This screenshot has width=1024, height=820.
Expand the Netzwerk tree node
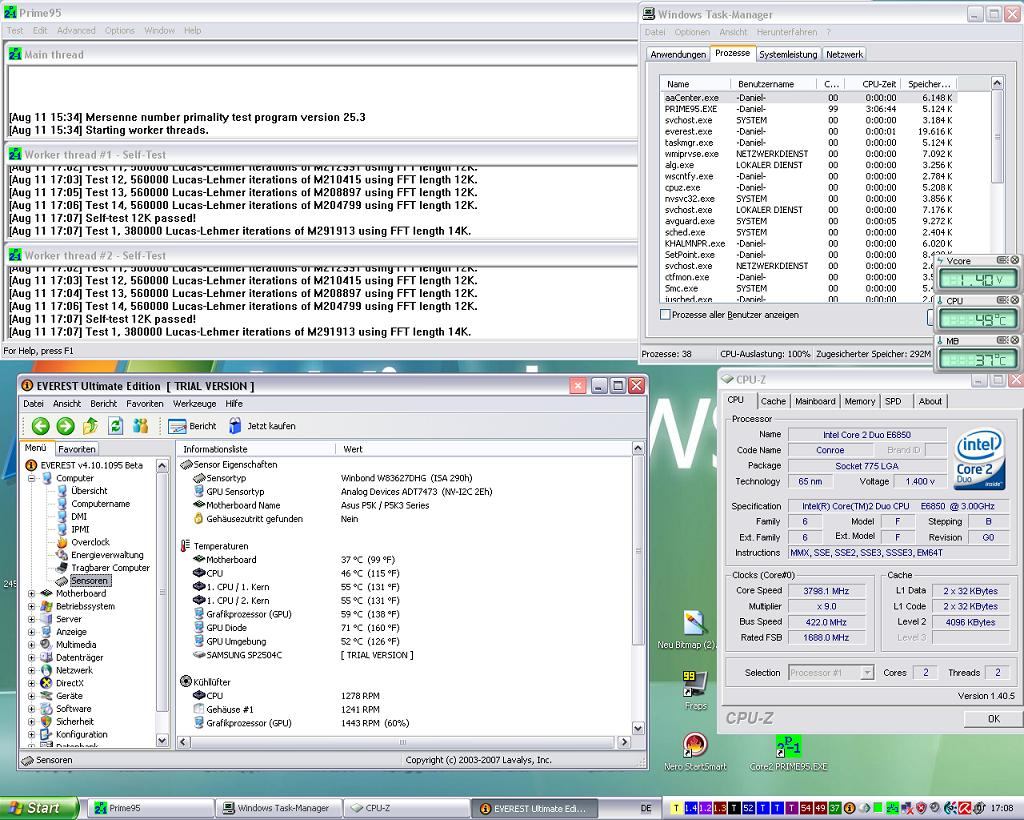(x=31, y=670)
